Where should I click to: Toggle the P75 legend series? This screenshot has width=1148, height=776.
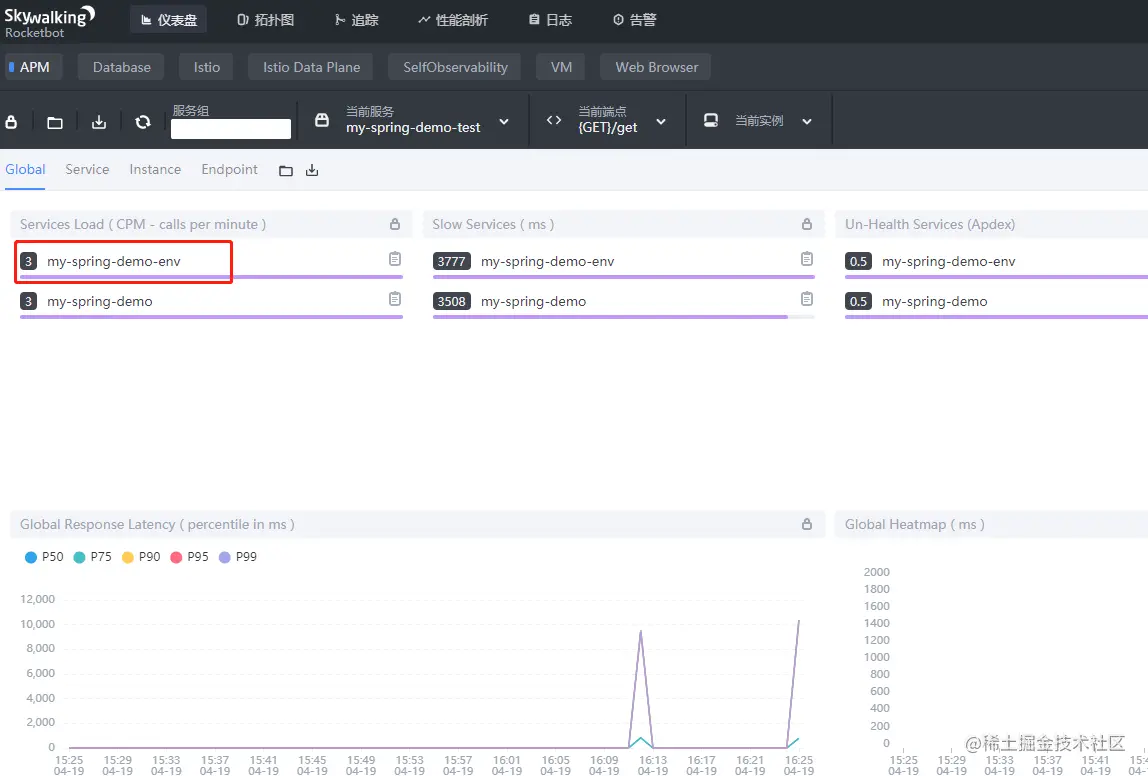[x=92, y=557]
